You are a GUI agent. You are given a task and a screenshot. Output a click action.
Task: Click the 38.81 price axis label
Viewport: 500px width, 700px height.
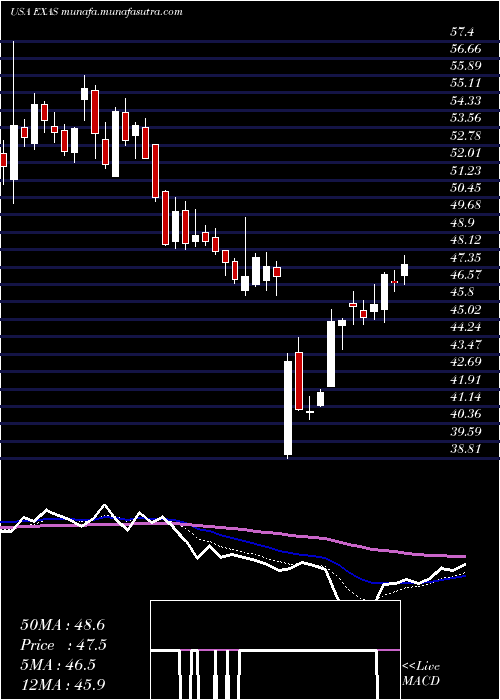tap(466, 449)
